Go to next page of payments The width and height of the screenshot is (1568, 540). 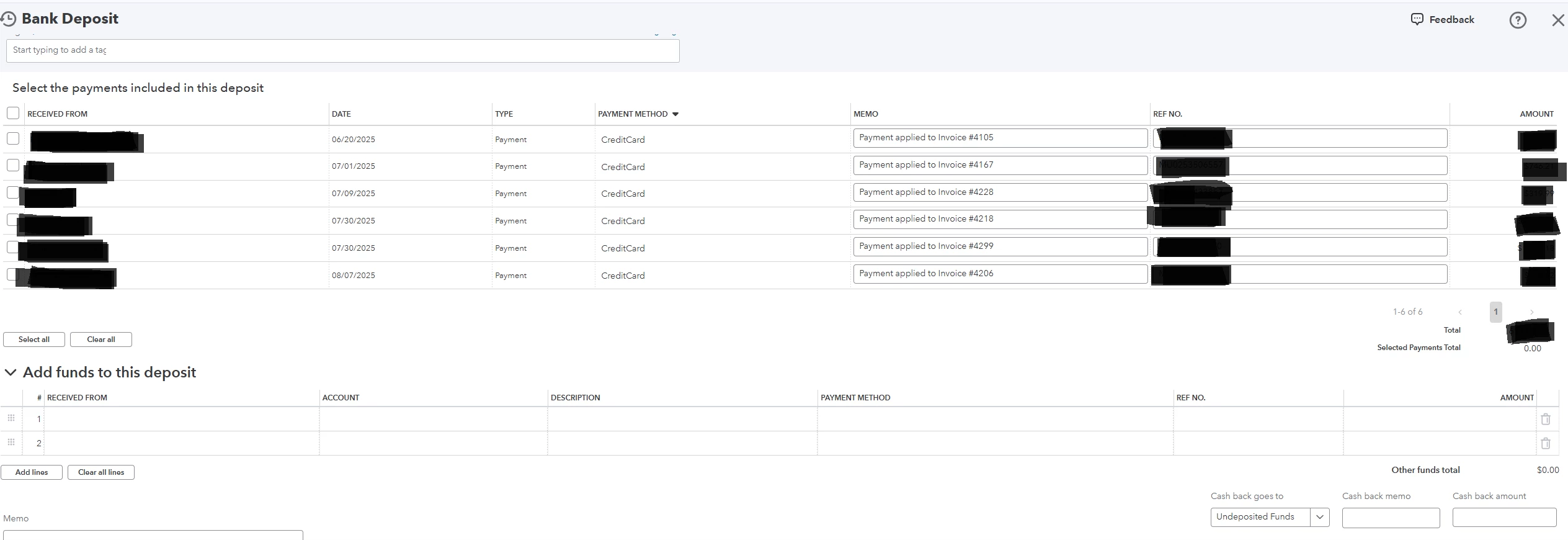[x=1531, y=312]
